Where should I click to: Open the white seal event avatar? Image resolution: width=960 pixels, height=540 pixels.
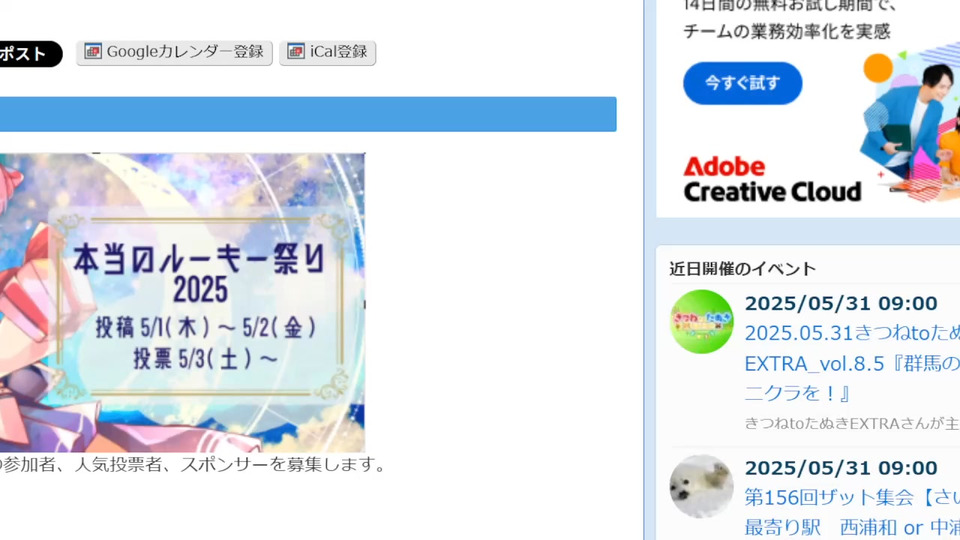[x=701, y=486]
